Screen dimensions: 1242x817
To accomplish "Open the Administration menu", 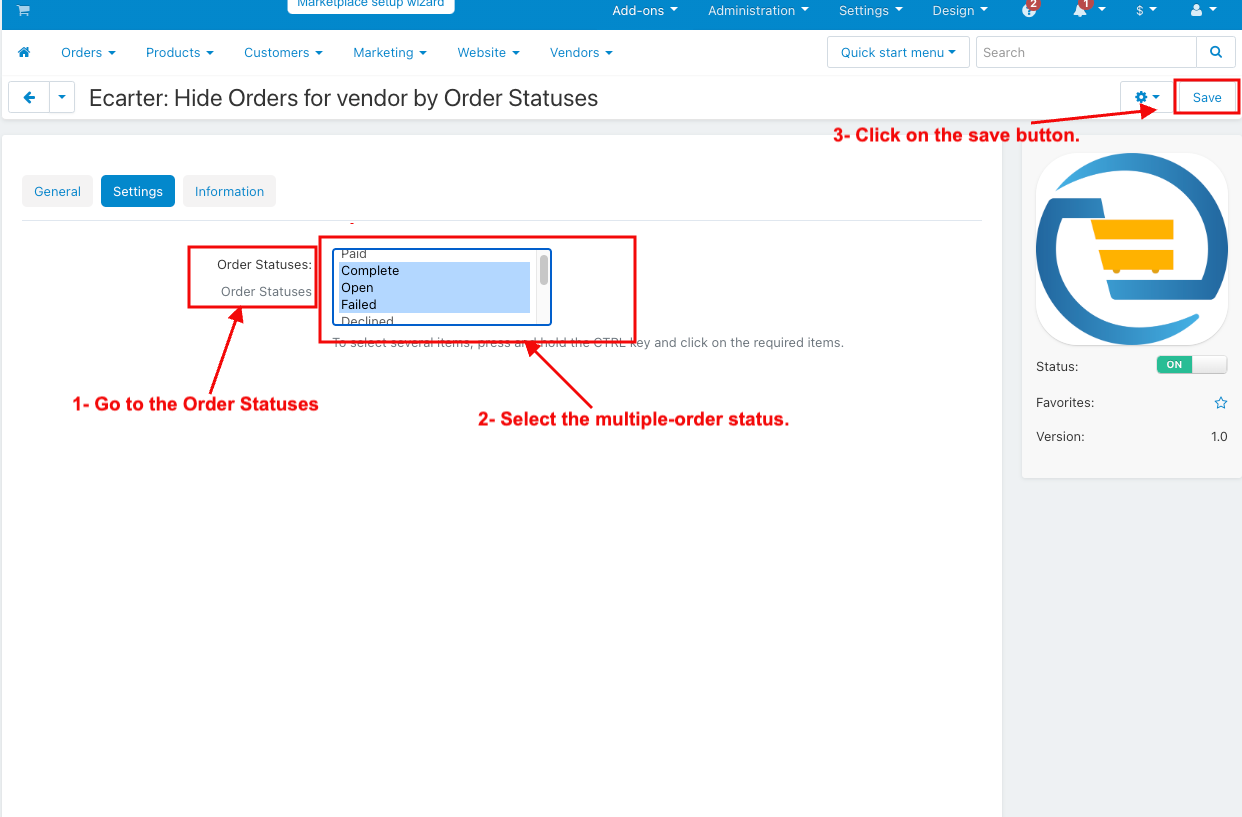I will [x=759, y=10].
